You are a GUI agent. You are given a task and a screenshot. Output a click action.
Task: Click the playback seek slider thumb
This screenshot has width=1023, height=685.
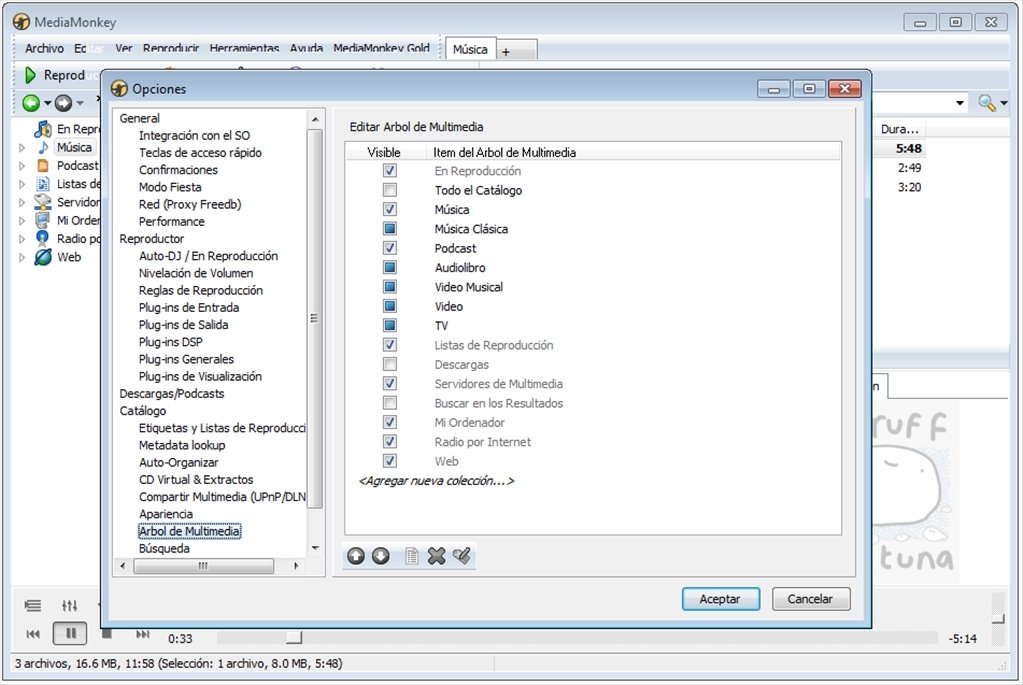tap(294, 637)
